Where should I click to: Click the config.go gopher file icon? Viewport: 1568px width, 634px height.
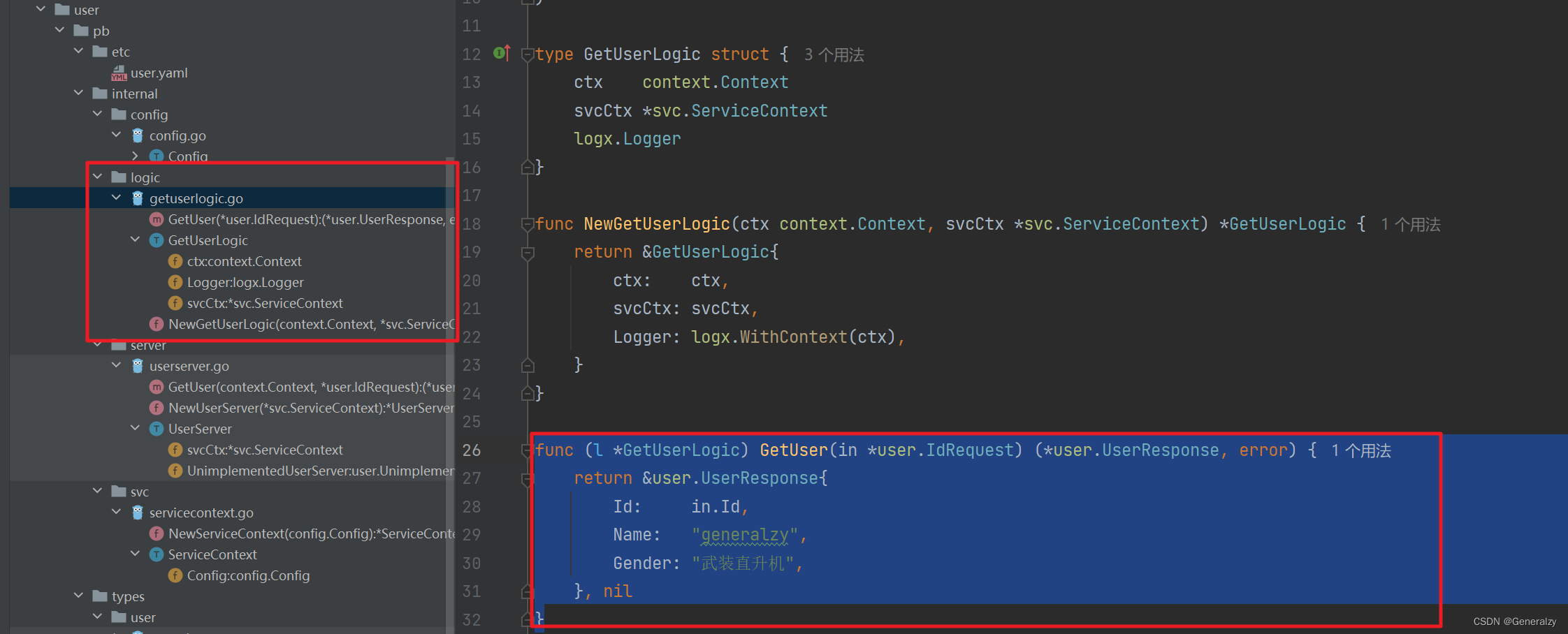(x=138, y=135)
